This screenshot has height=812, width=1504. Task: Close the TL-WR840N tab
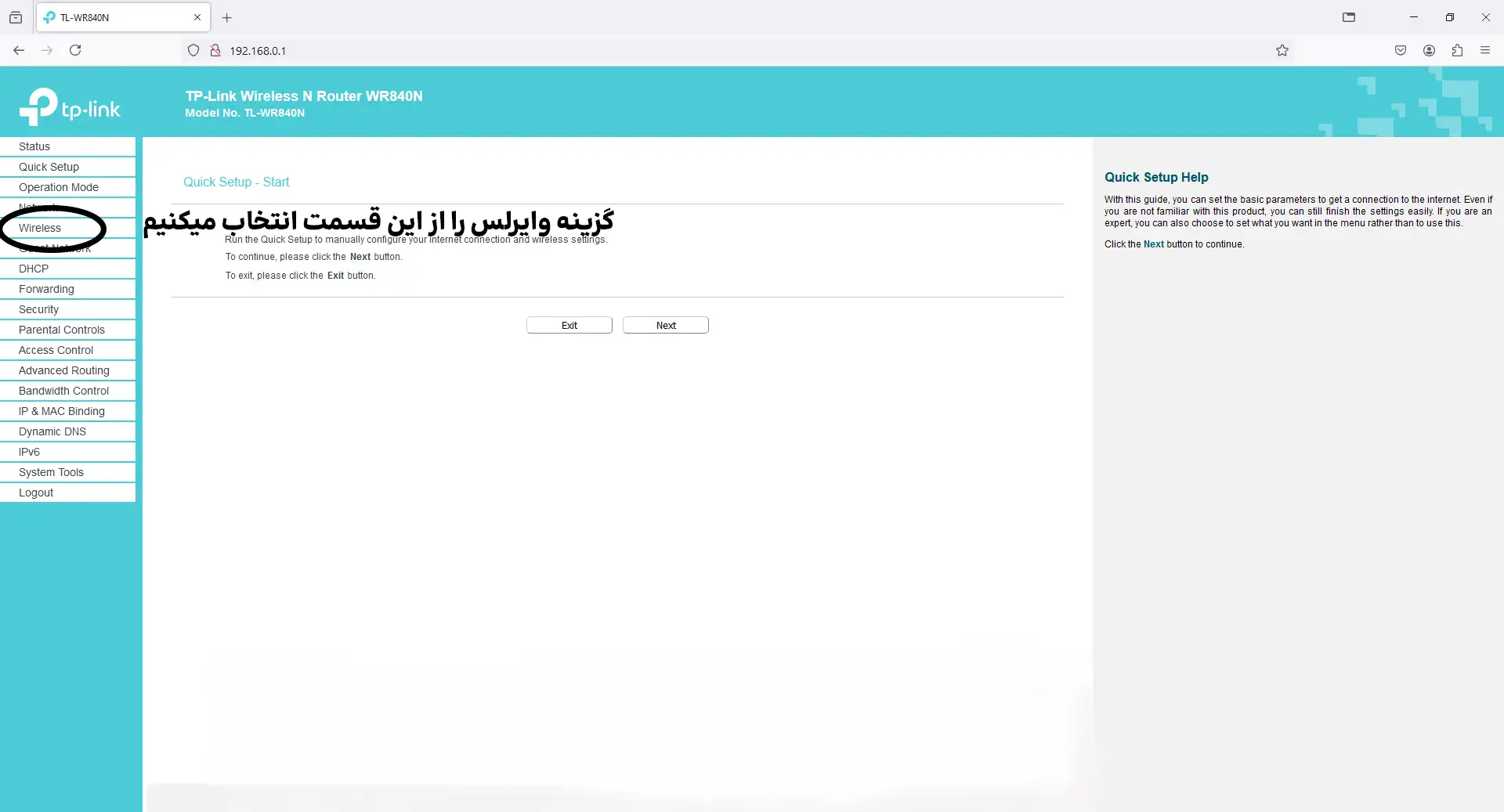tap(197, 17)
